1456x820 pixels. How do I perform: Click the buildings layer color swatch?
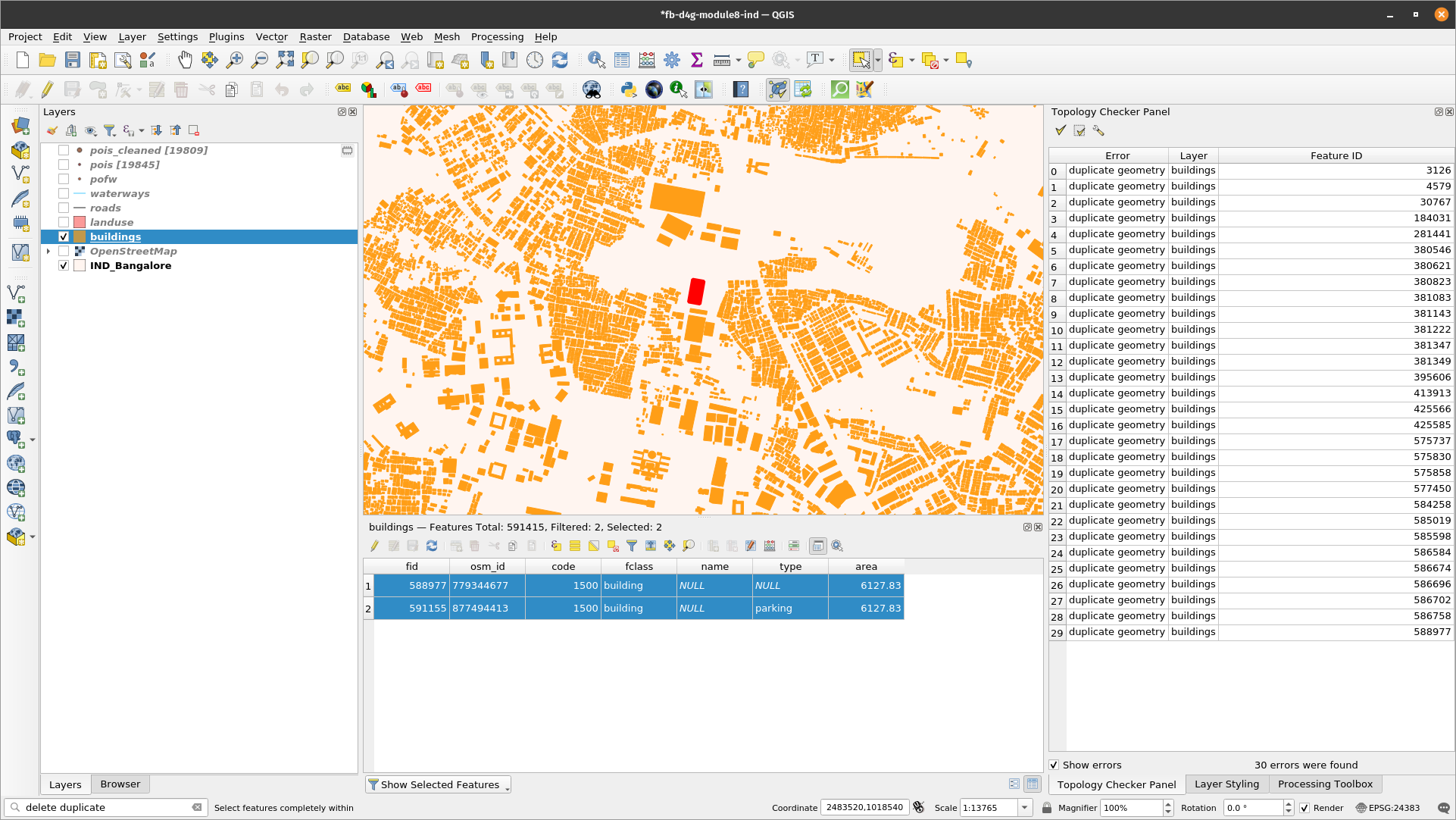tap(80, 236)
